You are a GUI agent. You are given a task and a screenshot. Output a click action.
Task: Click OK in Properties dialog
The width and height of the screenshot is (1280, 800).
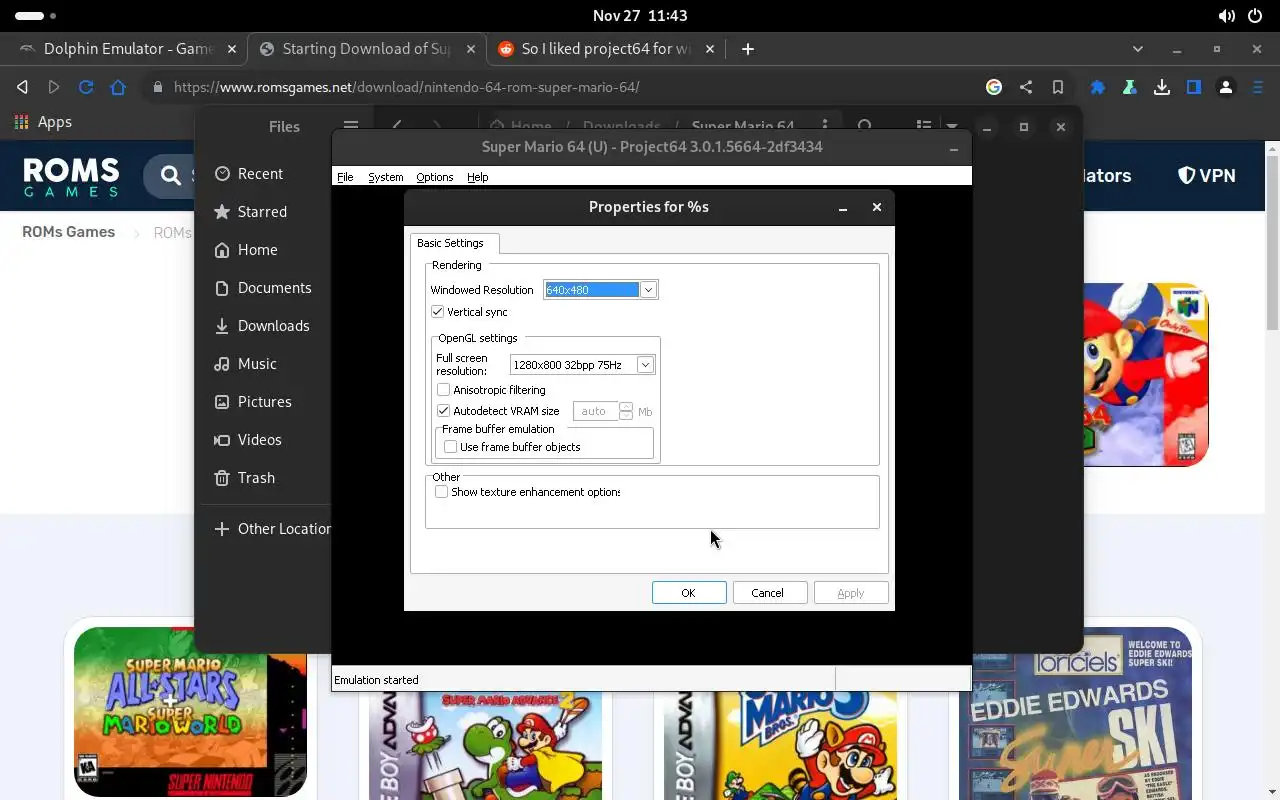coord(689,593)
